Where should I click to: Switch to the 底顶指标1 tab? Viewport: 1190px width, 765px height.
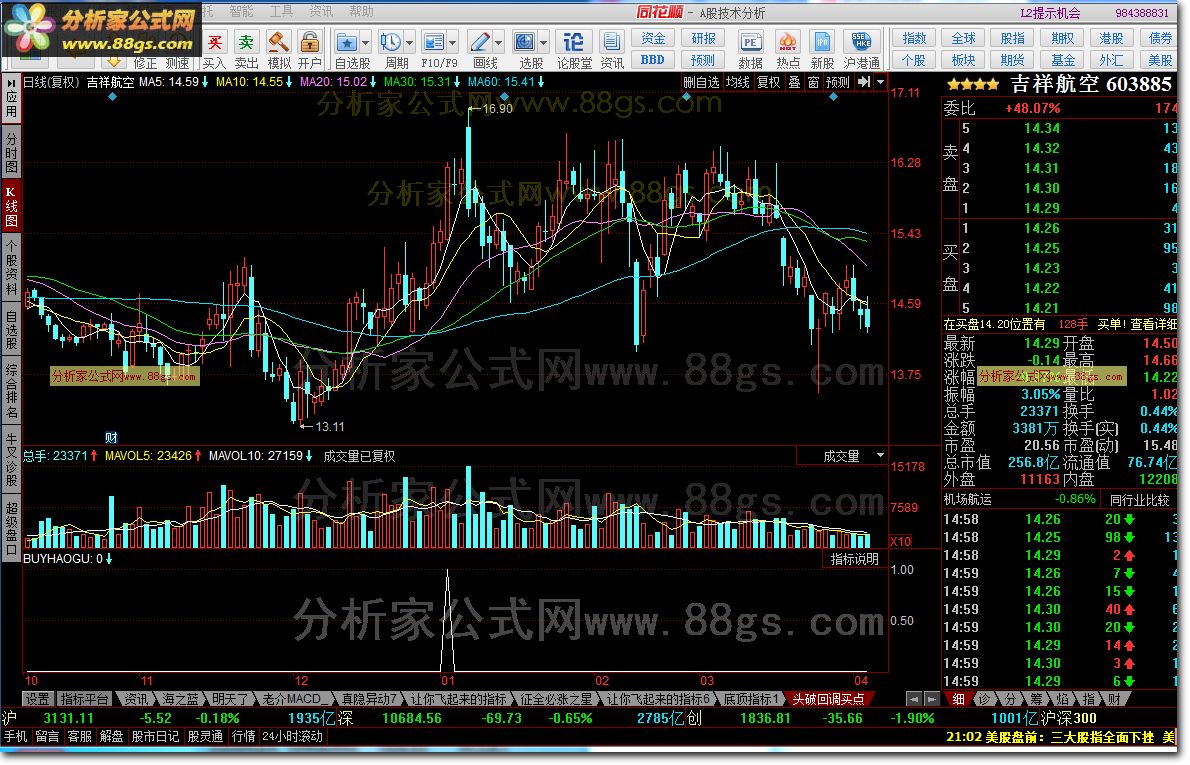click(751, 699)
